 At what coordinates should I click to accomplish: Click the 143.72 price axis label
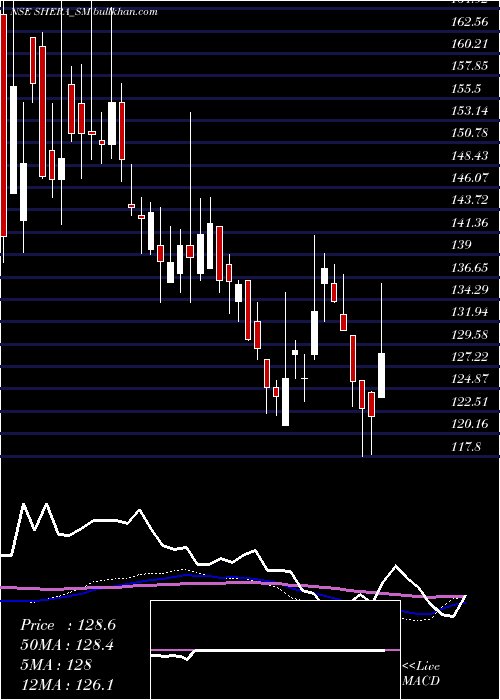pos(470,200)
